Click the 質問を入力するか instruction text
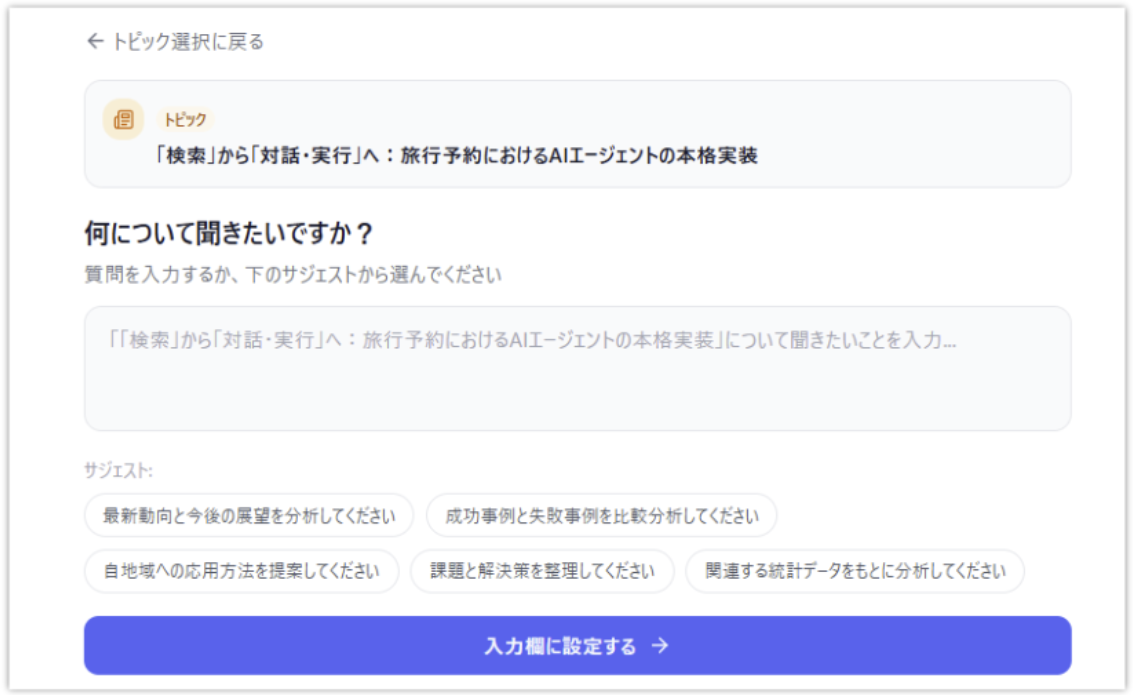Image resolution: width=1133 pixels, height=695 pixels. point(293,275)
